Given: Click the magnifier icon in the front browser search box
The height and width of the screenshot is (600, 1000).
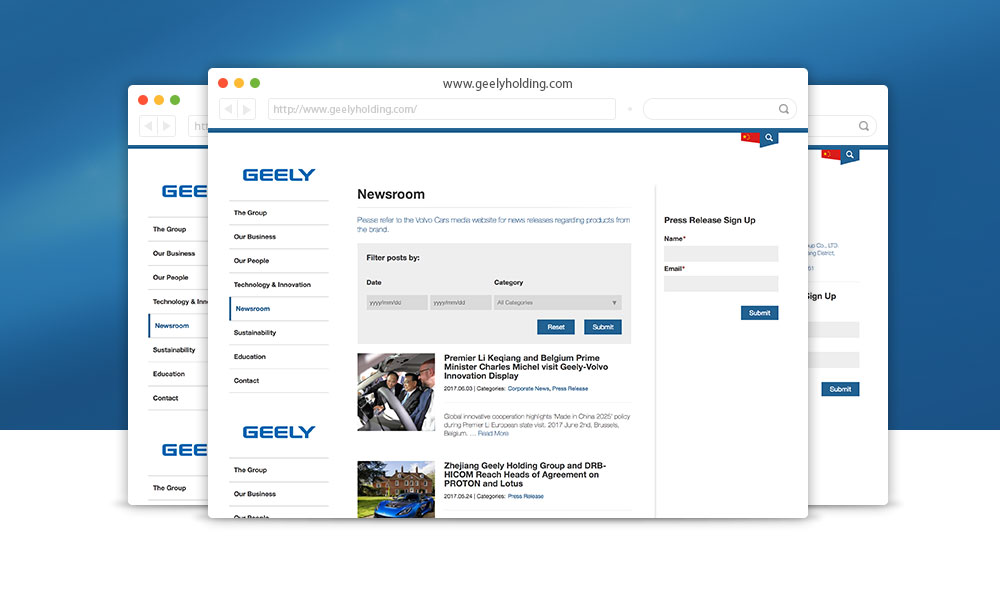Looking at the screenshot, I should click(784, 109).
